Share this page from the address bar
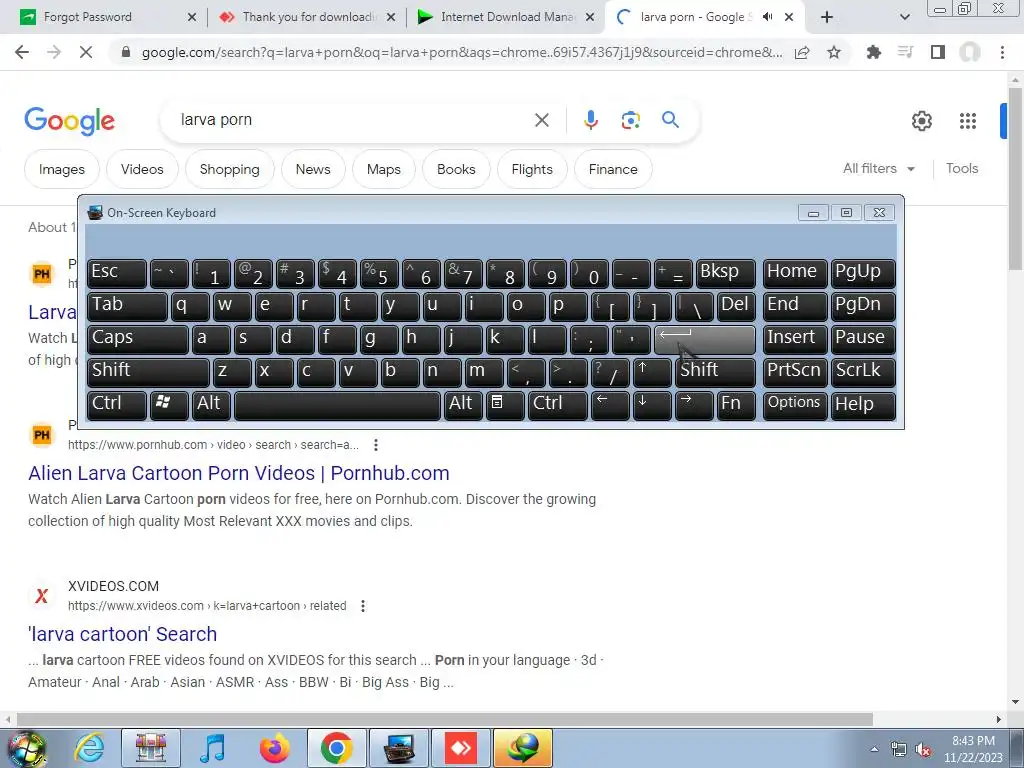The height and width of the screenshot is (768, 1024). pos(802,52)
